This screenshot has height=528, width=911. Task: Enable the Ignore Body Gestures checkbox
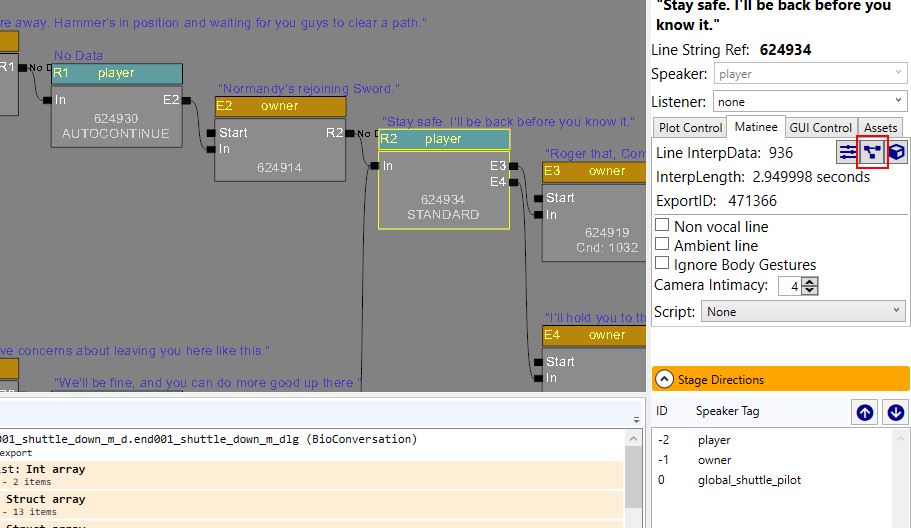coord(662,263)
